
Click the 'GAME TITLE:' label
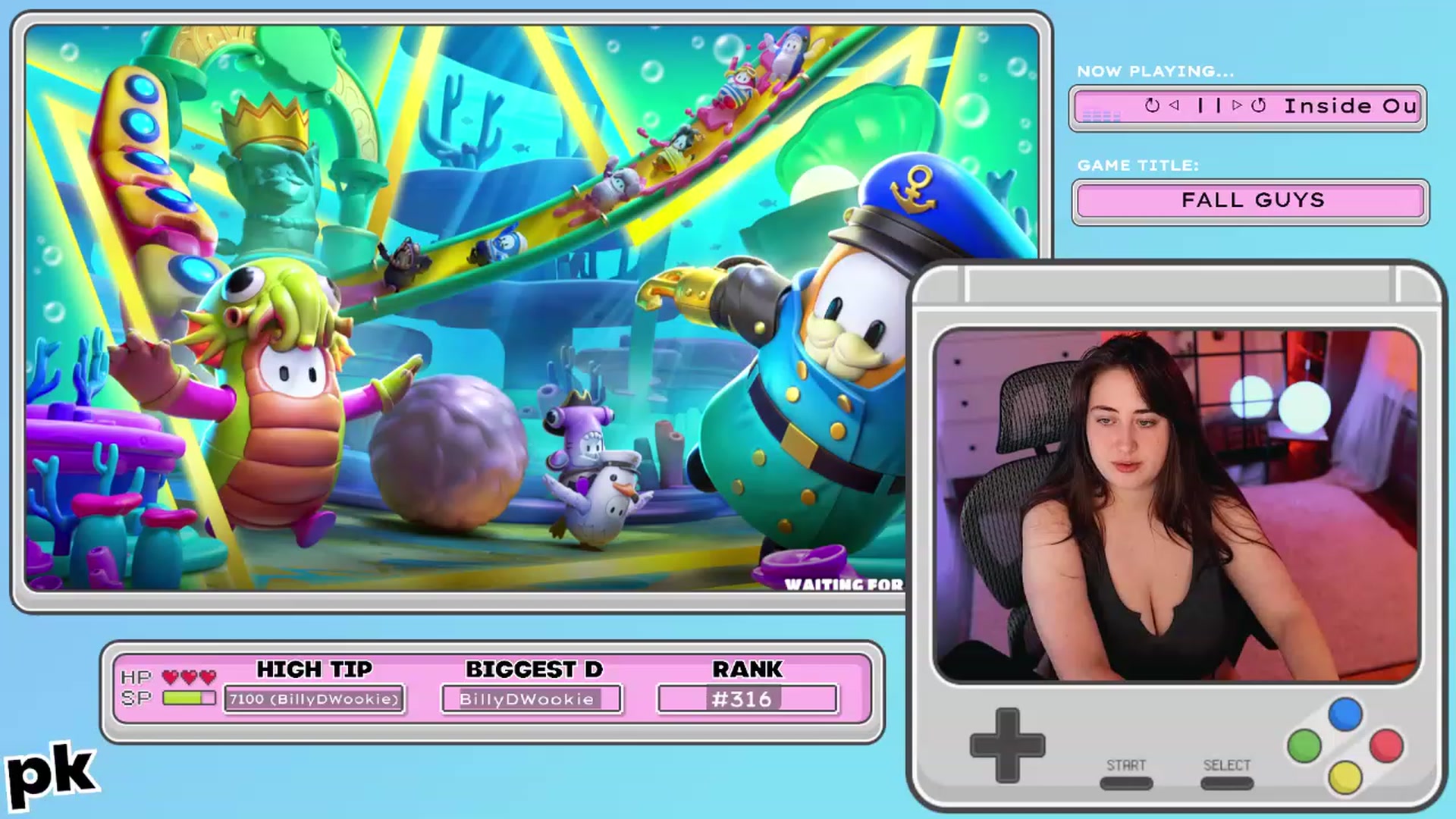click(1137, 165)
